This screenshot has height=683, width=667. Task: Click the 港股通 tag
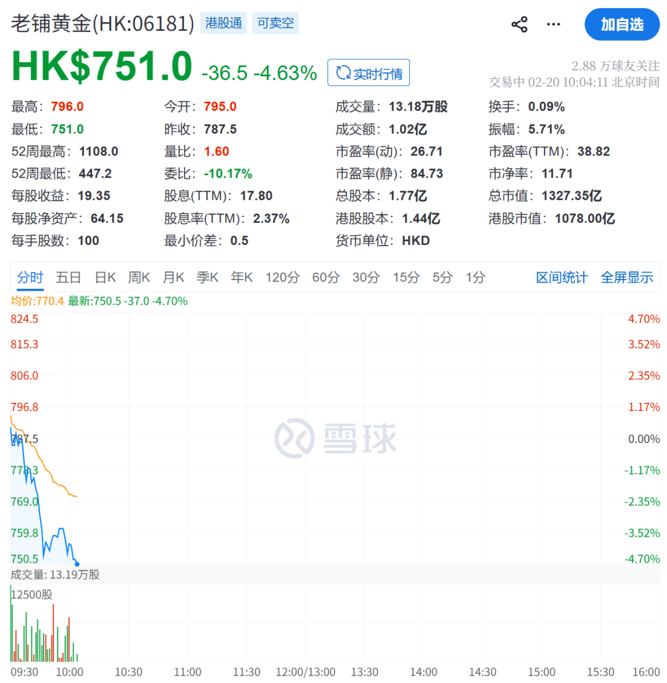click(x=223, y=23)
